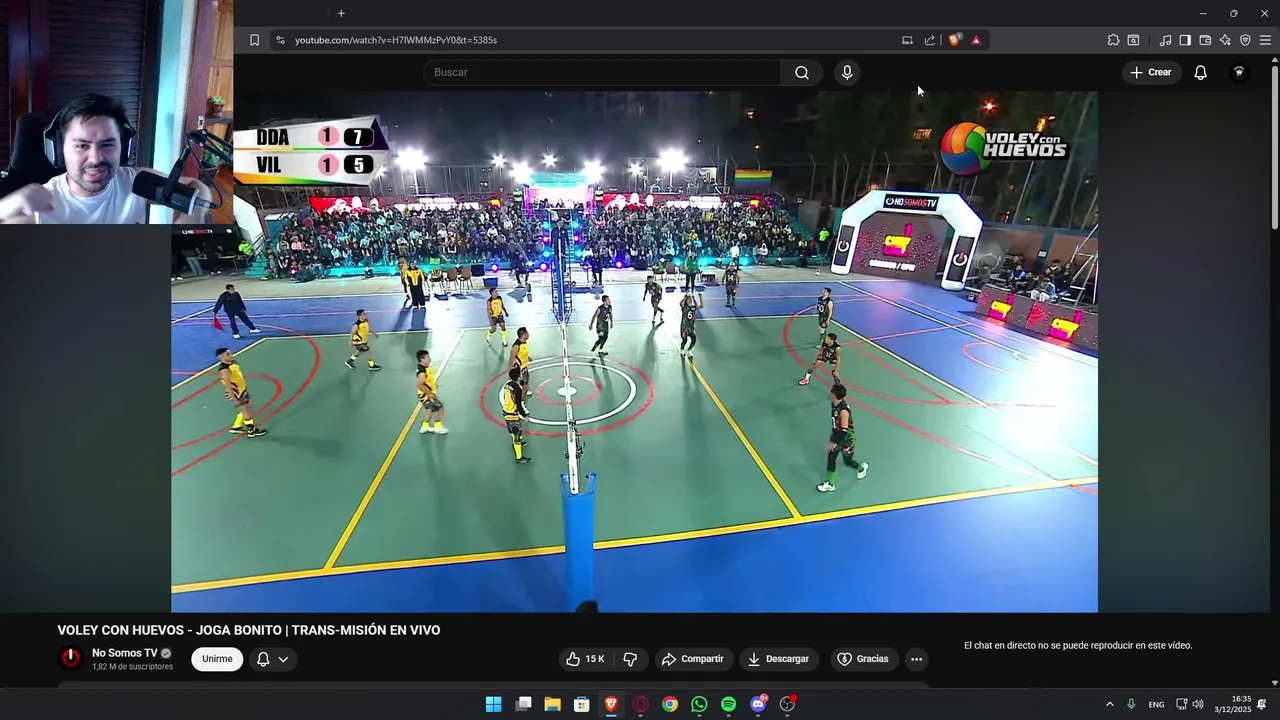The height and width of the screenshot is (720, 1280).
Task: Open WhatsApp from taskbar
Action: click(x=699, y=704)
